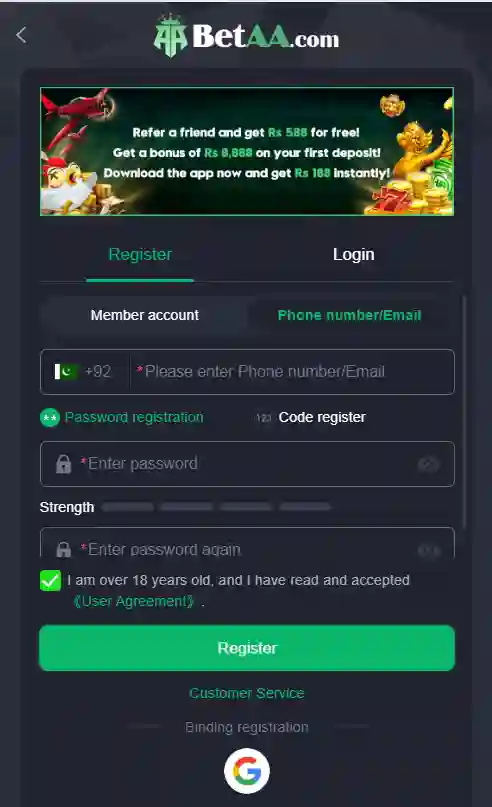
Task: Sign in with the Google icon
Action: [x=247, y=771]
